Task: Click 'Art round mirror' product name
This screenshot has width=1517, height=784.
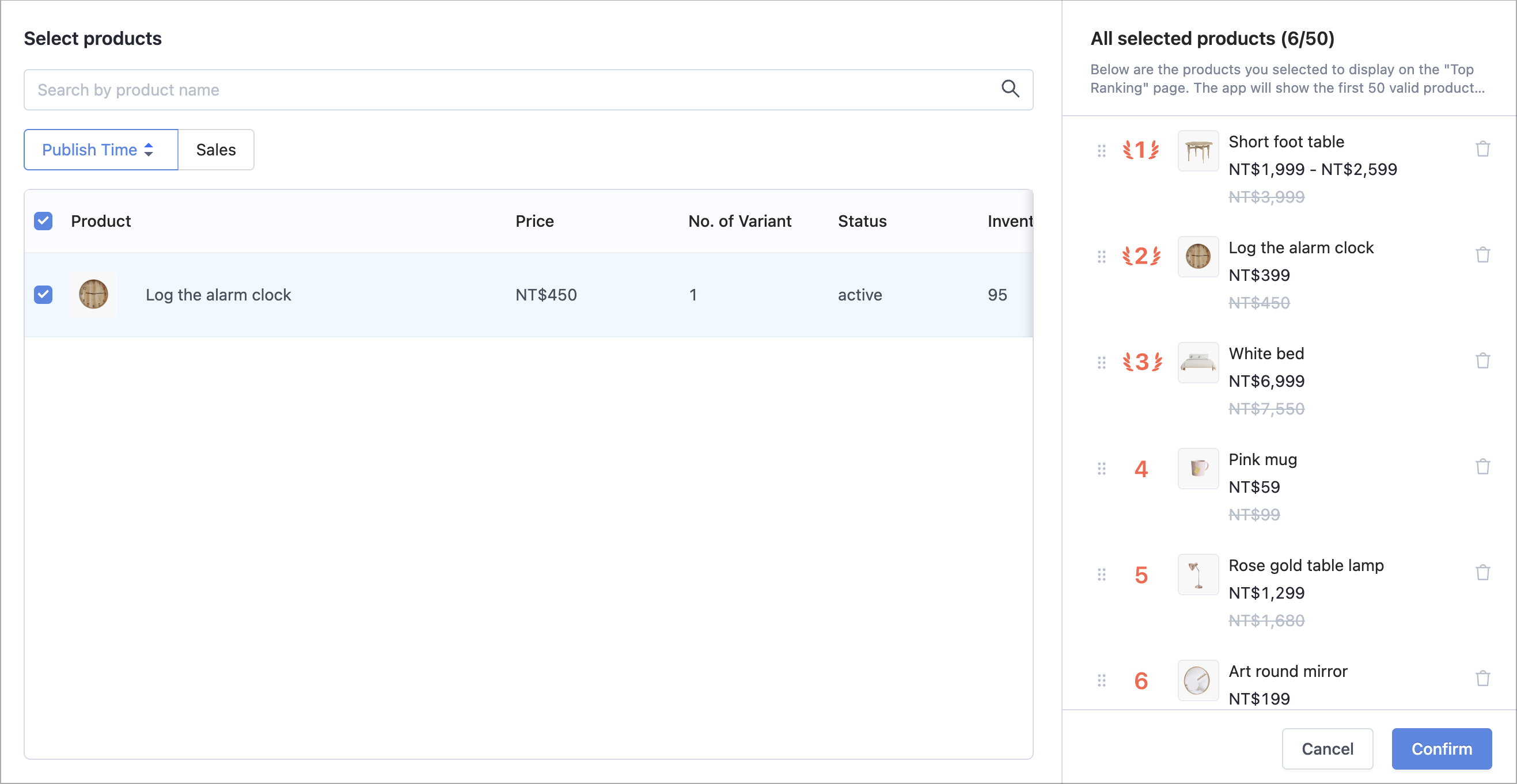Action: [x=1287, y=671]
